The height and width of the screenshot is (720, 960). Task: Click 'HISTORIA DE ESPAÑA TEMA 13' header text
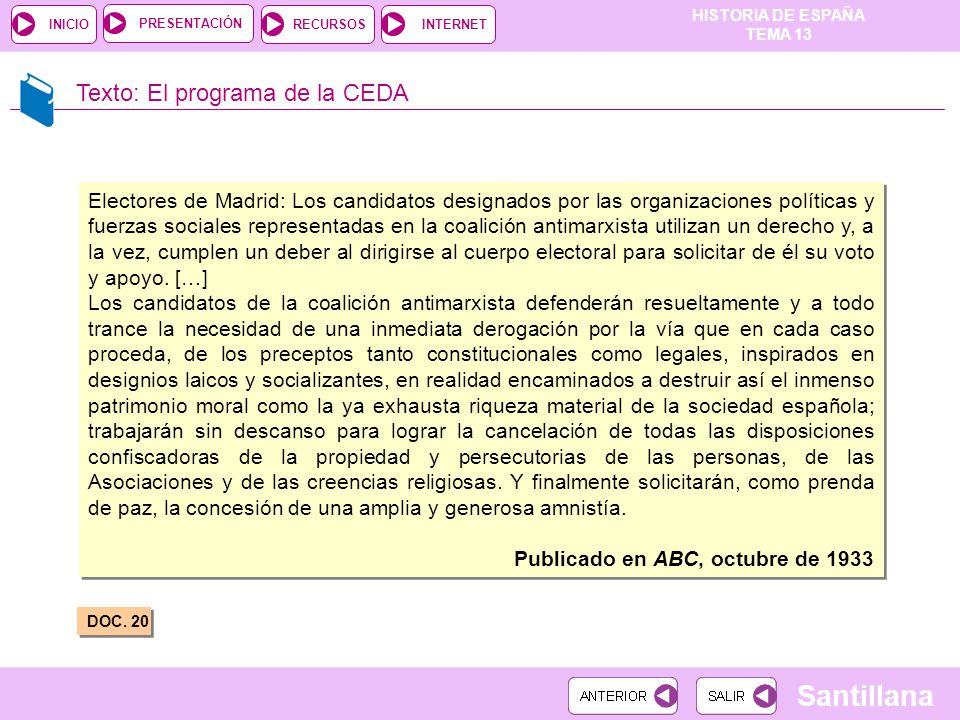[x=778, y=24]
